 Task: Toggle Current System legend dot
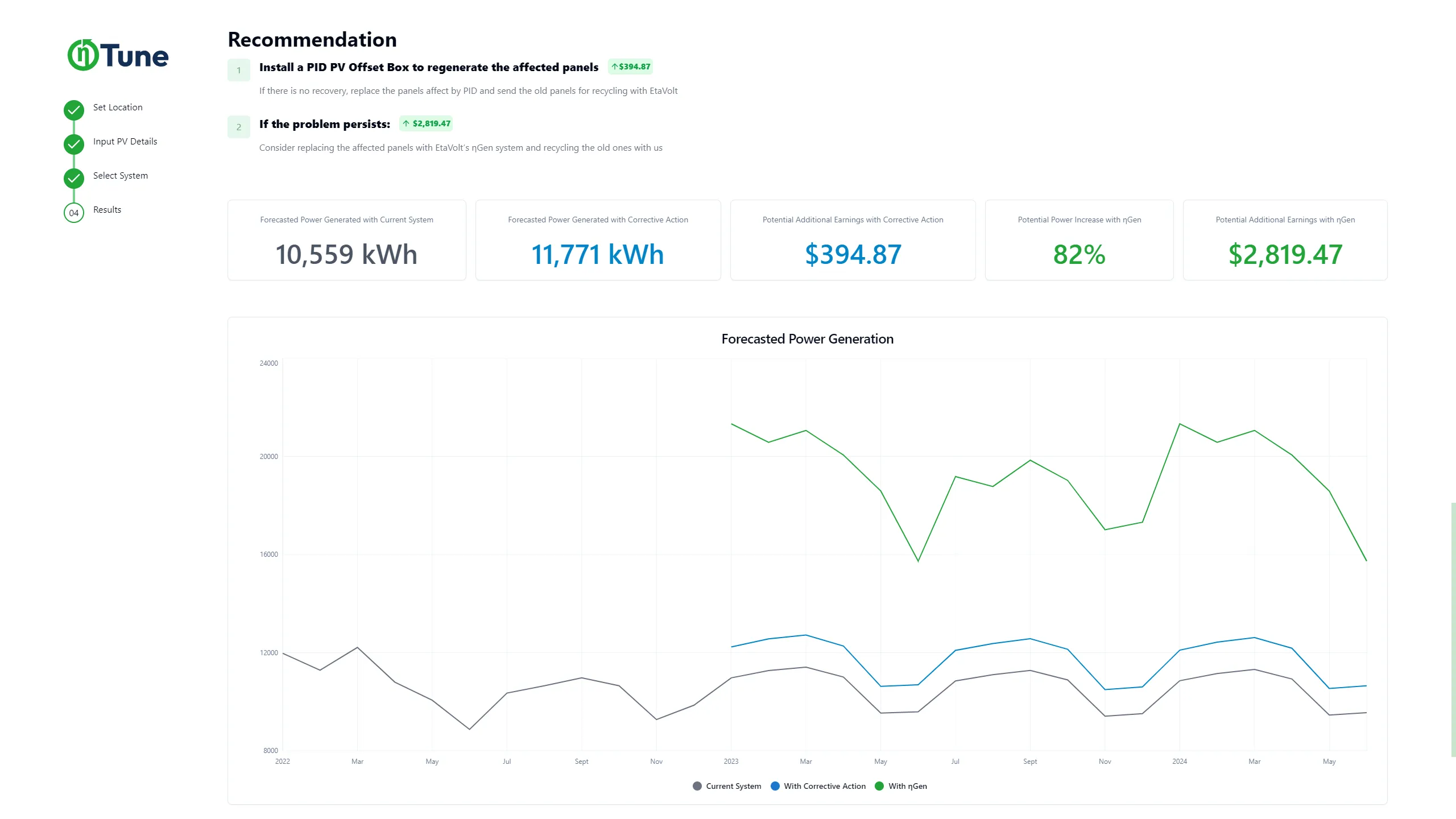(x=697, y=786)
